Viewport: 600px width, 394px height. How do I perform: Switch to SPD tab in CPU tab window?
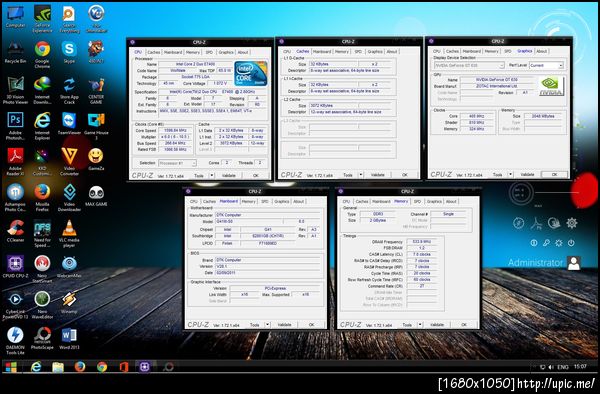(x=209, y=52)
